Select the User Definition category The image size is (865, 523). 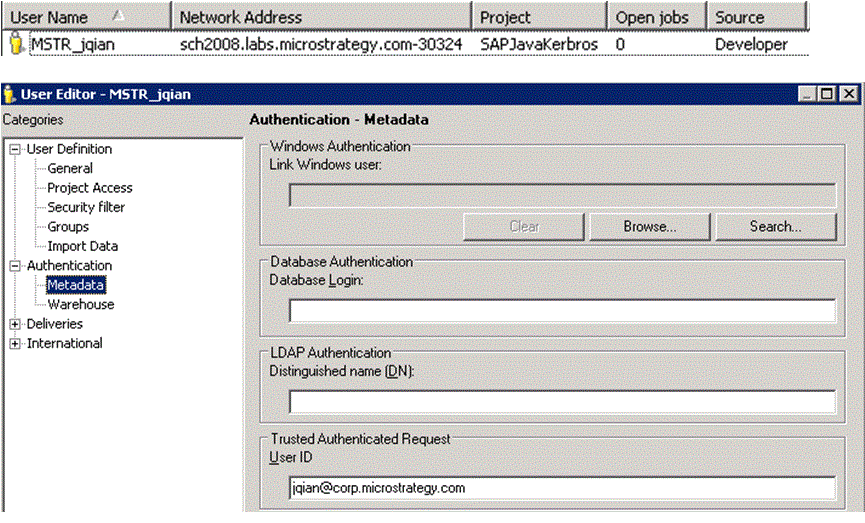[x=69, y=149]
